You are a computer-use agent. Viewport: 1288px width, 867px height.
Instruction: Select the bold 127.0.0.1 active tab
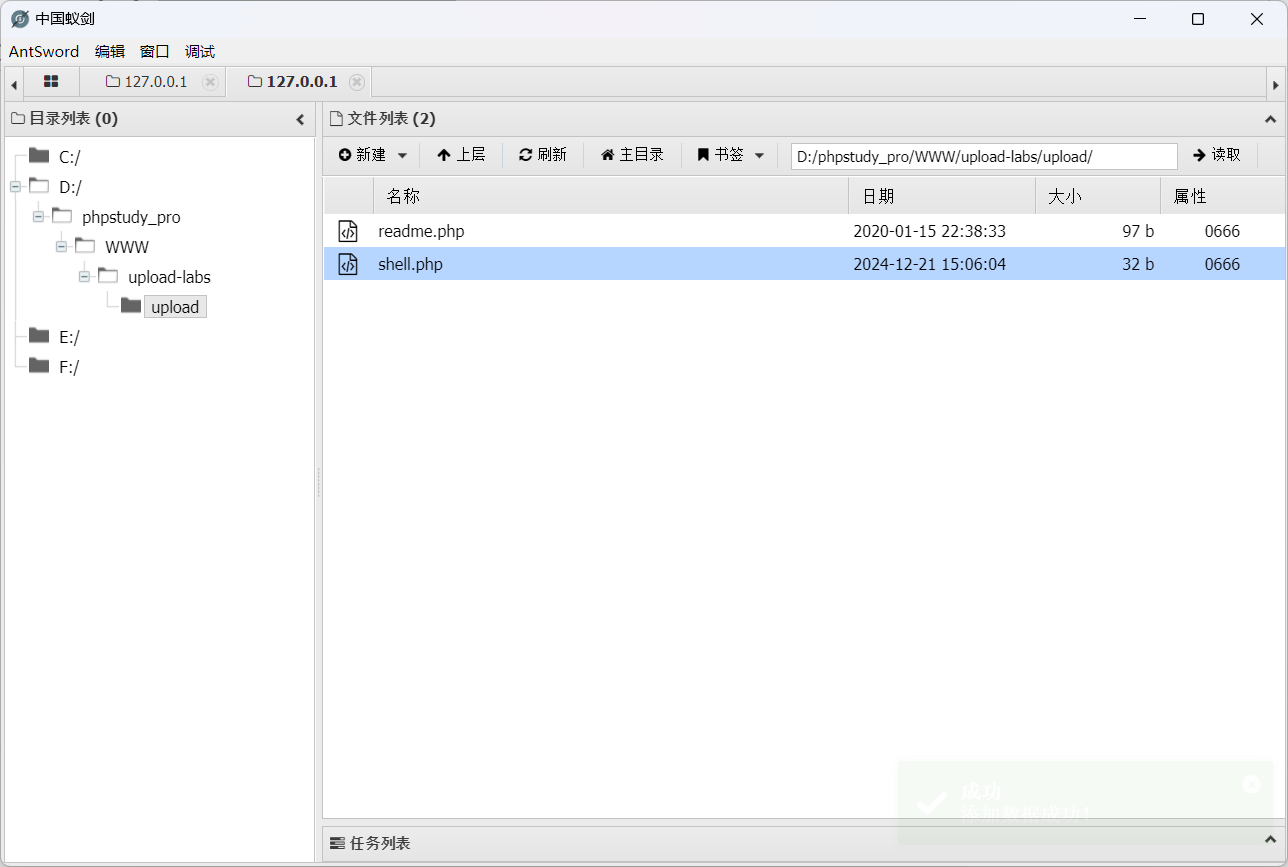293,82
